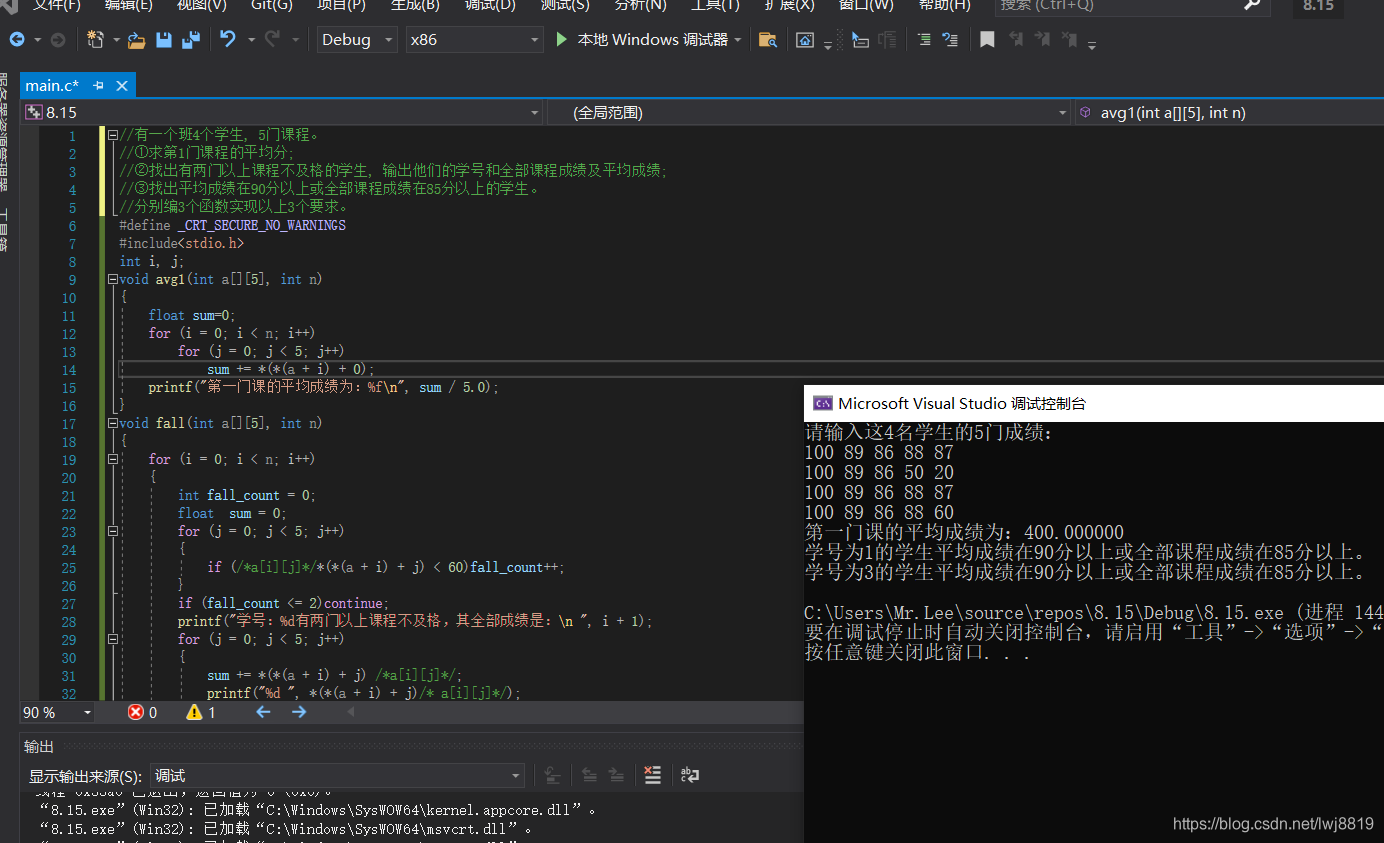Screen dimensions: 1384x843
Task: Click console line '100 89 86 50 20'
Action: [x=879, y=472]
